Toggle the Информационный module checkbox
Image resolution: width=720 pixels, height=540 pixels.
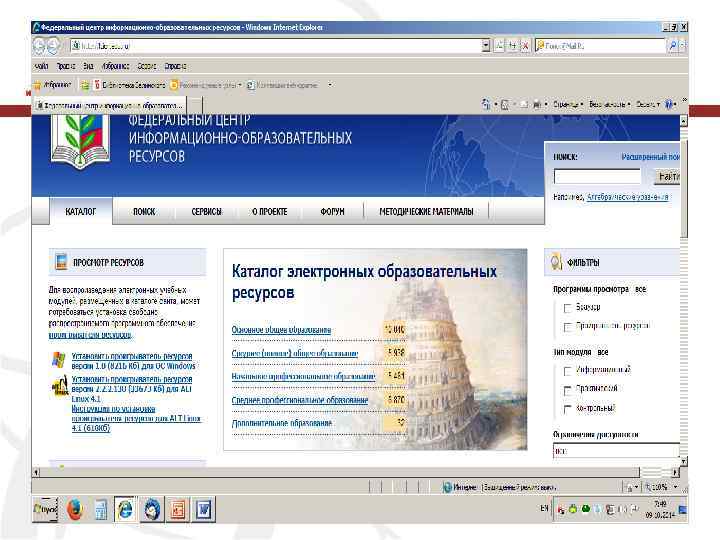[x=568, y=371]
